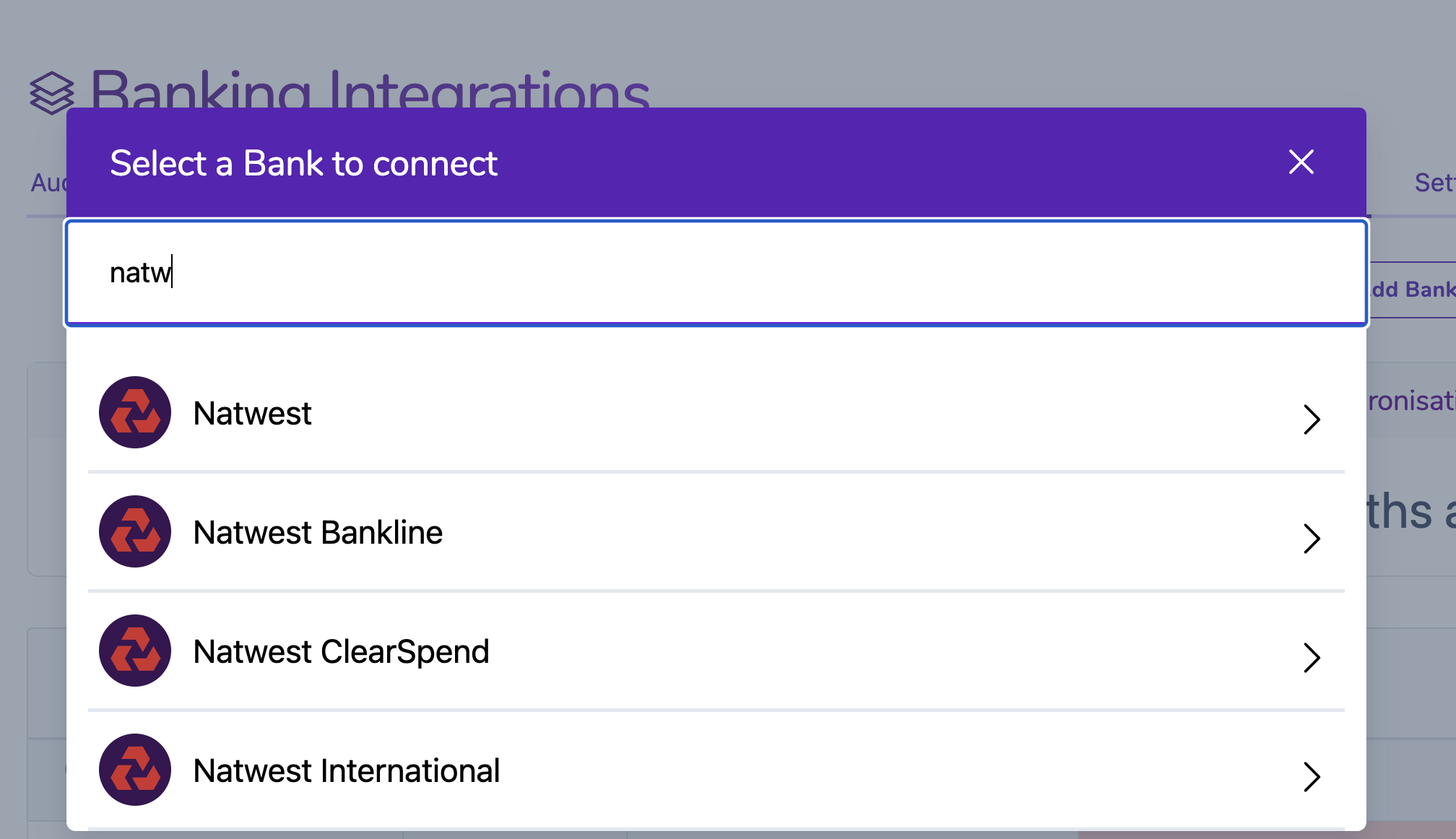Expand the Natwest Bankline chevron arrow
This screenshot has width=1456, height=839.
[x=1312, y=538]
